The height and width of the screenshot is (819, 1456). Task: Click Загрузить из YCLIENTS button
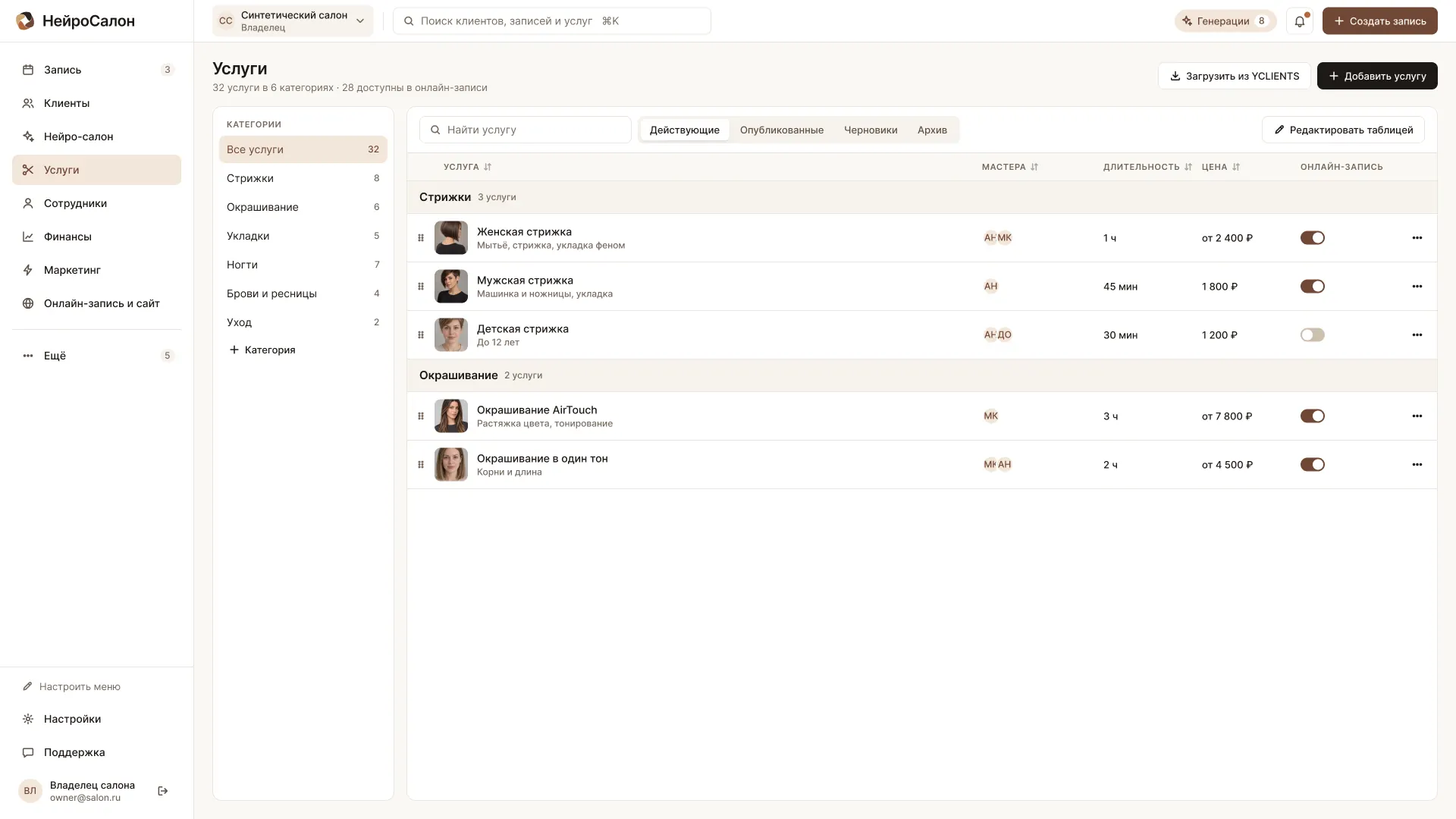(x=1234, y=76)
